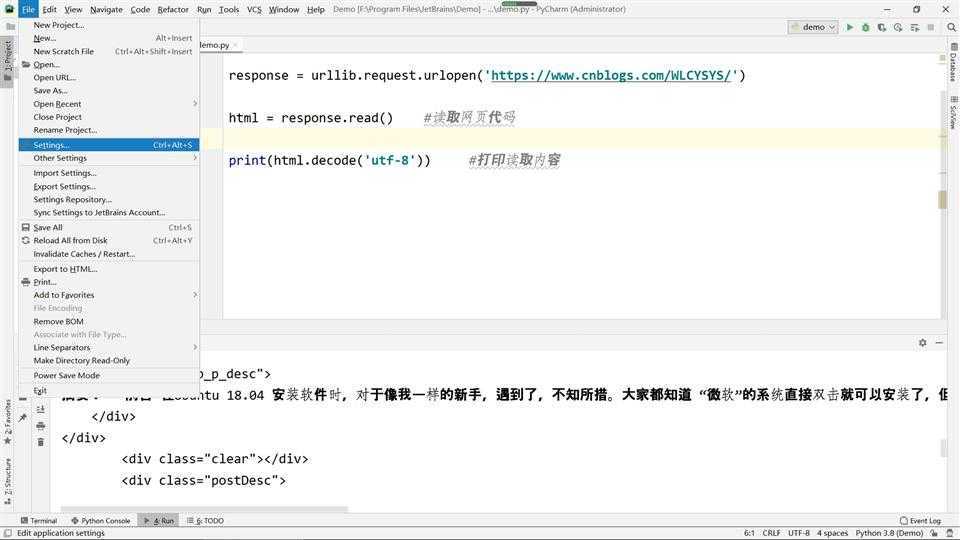Pin the Run tab

[23, 418]
